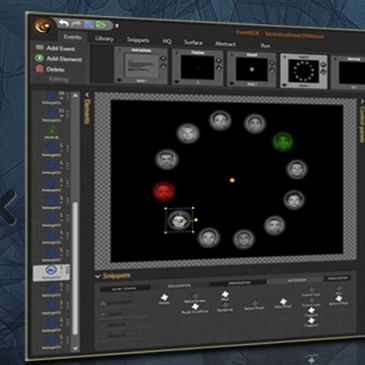Viewport: 365px width, 365px height.
Task: Click the blue Save icon in quick toolbar
Action: pyautogui.click(x=88, y=25)
